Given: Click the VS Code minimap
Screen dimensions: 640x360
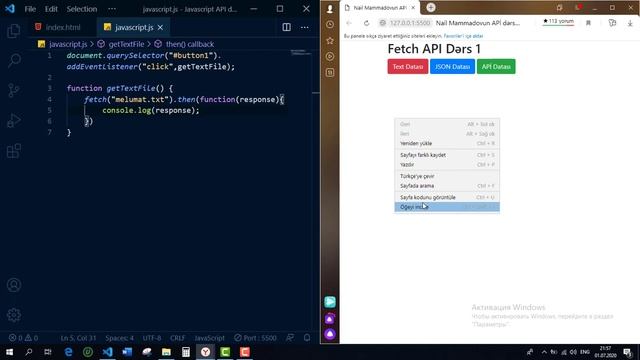Looking at the screenshot, I should point(301,52).
